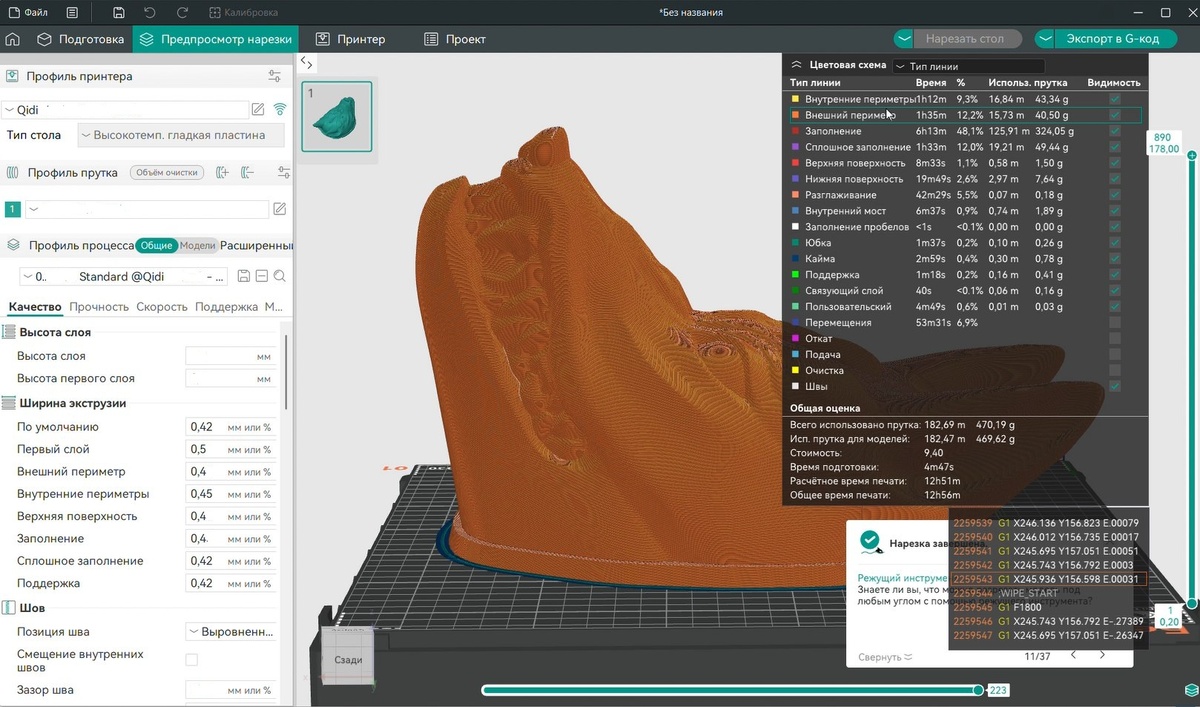This screenshot has width=1200, height=707.
Task: Click lower handle of vertical layer slider
Action: 1191,604
